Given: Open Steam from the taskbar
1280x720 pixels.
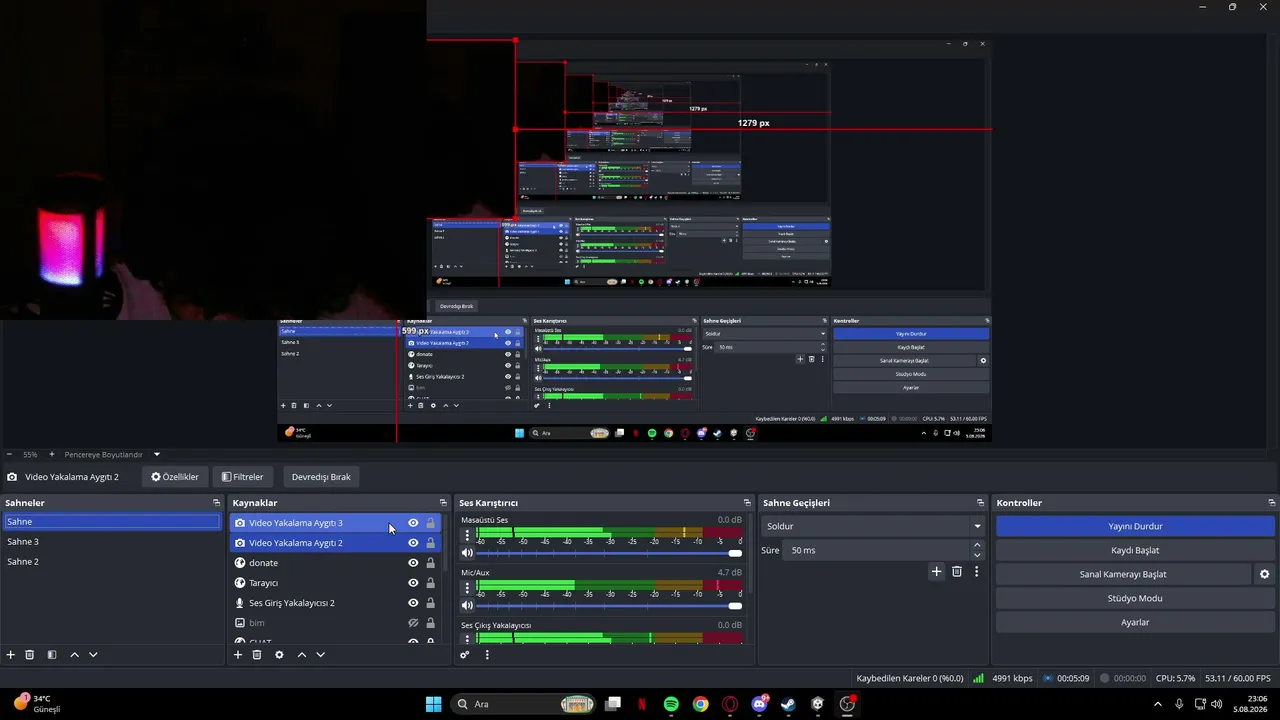Looking at the screenshot, I should click(x=788, y=704).
